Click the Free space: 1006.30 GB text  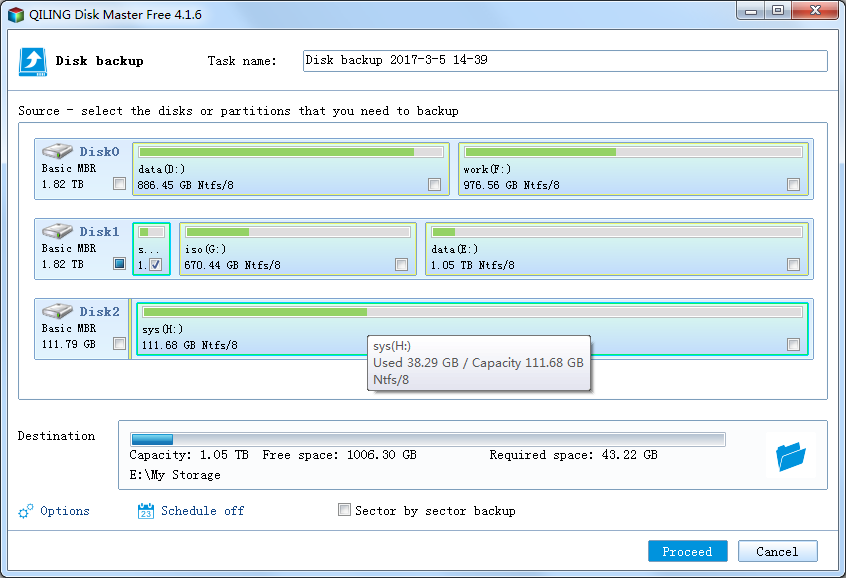339,455
